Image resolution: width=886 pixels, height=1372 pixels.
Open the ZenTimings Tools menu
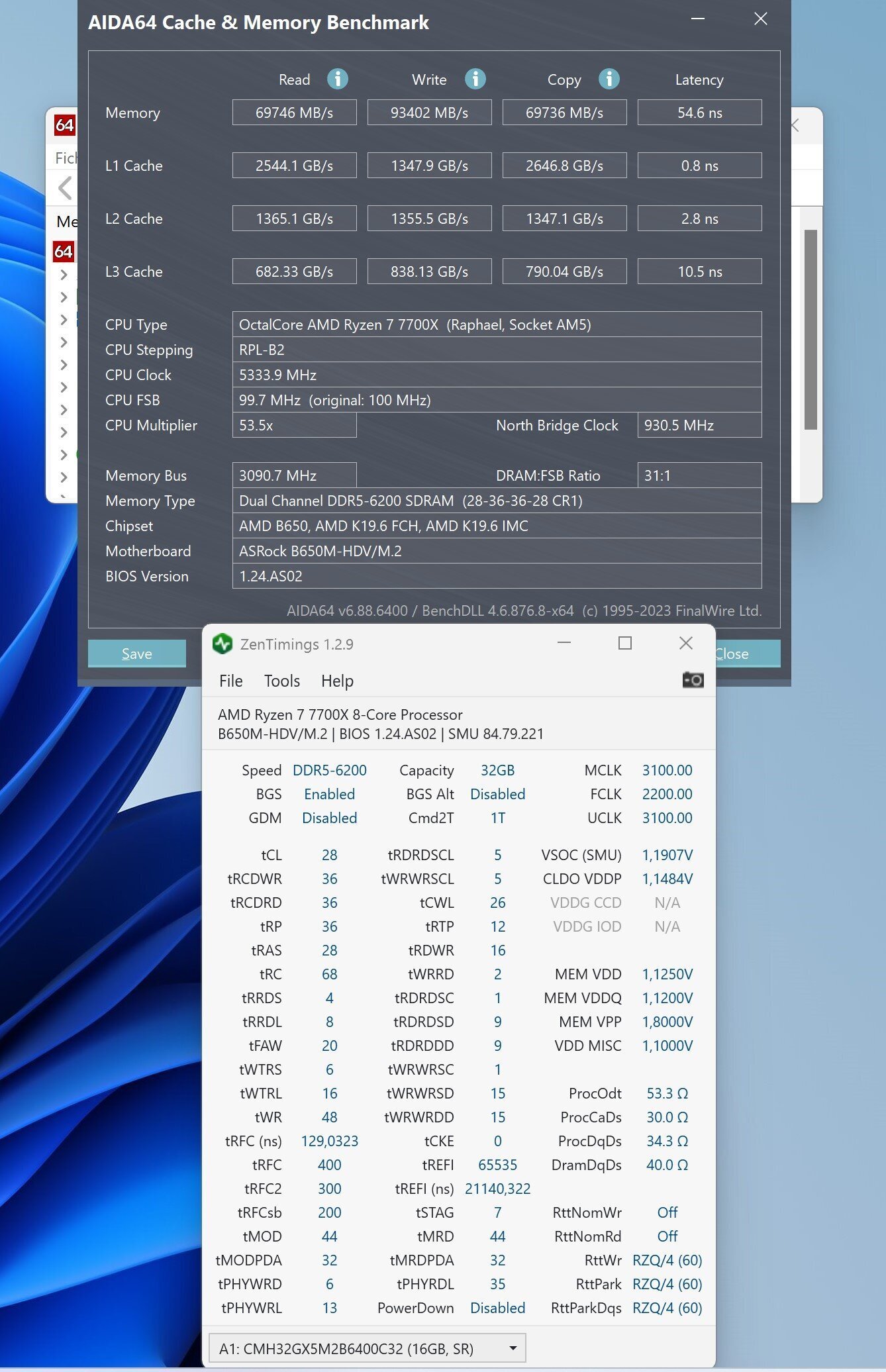tap(281, 681)
